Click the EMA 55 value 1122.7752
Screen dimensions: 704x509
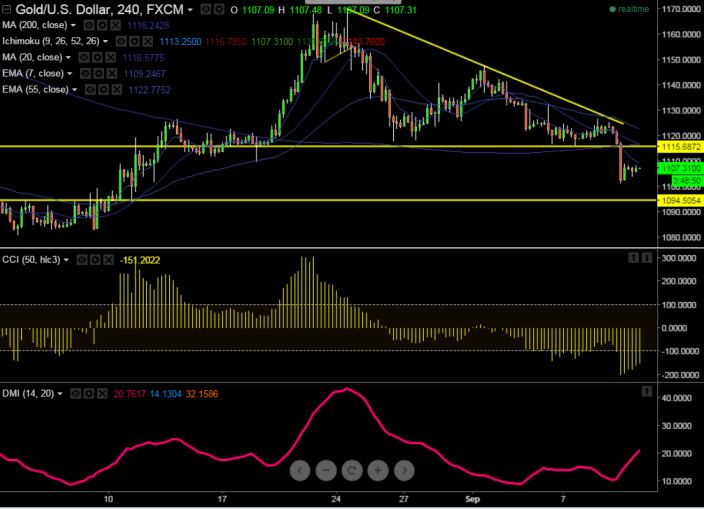pyautogui.click(x=150, y=90)
